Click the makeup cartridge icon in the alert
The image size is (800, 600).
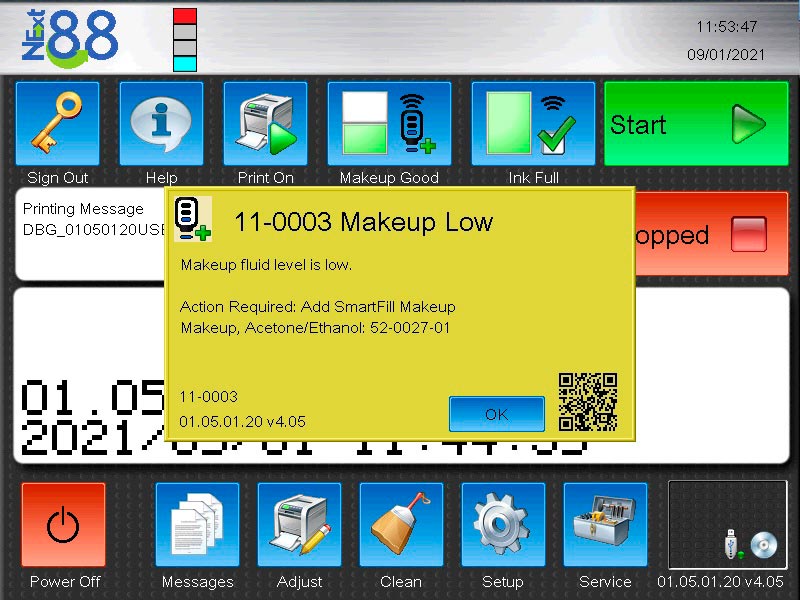pos(193,219)
